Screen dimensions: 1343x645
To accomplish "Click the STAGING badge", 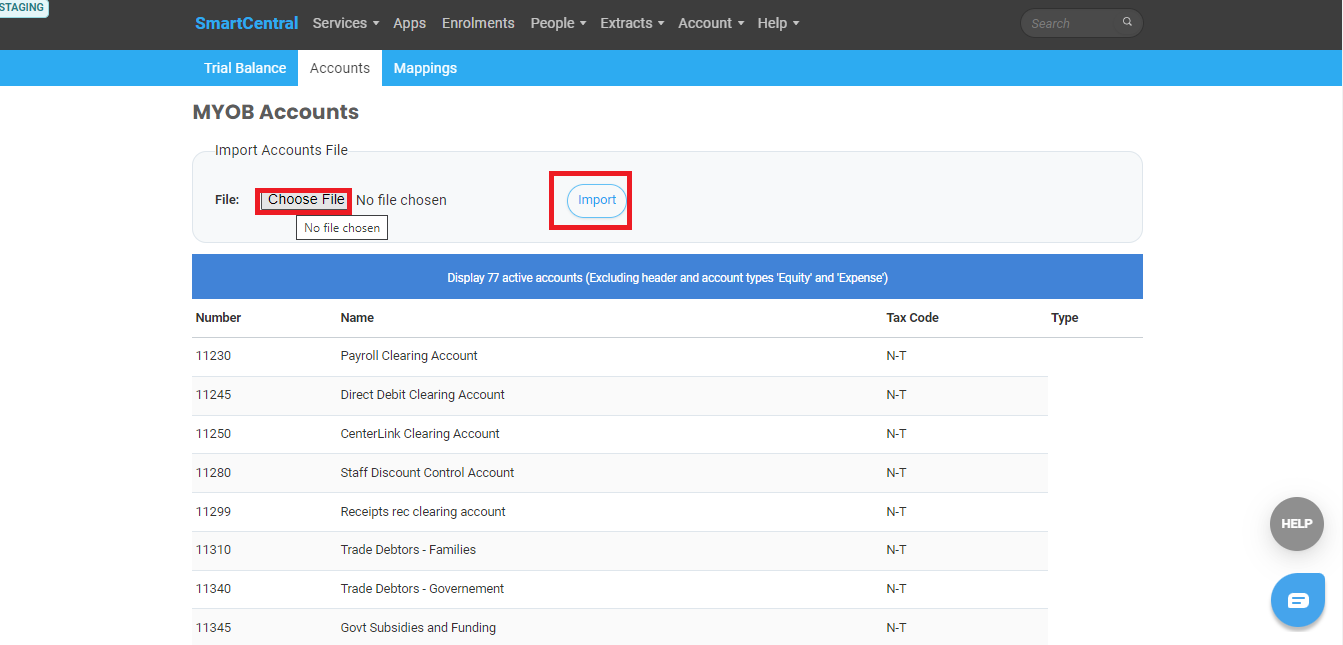I will tap(23, 8).
